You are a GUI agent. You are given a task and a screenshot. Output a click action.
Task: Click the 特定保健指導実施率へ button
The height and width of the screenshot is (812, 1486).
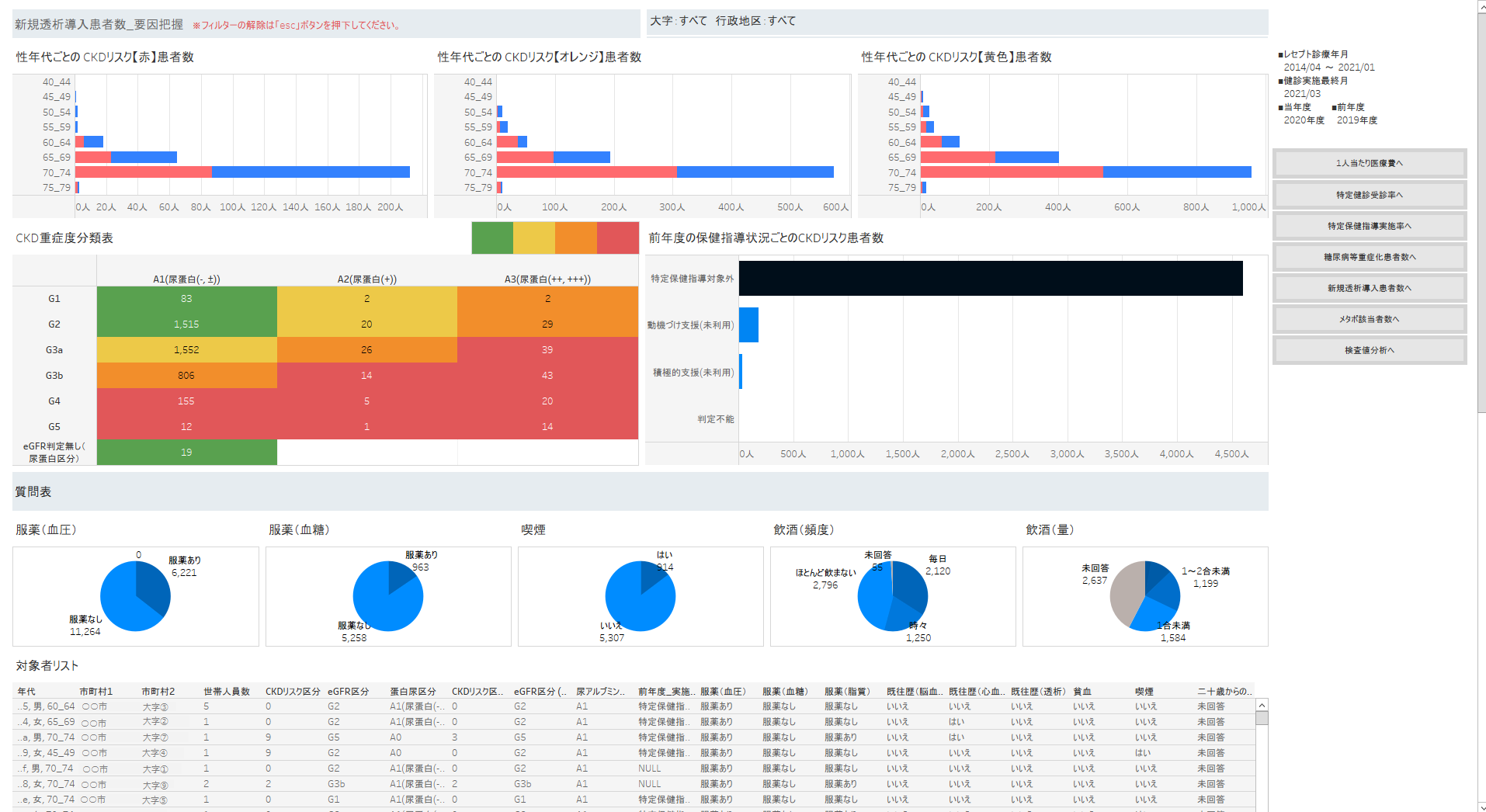(1369, 225)
